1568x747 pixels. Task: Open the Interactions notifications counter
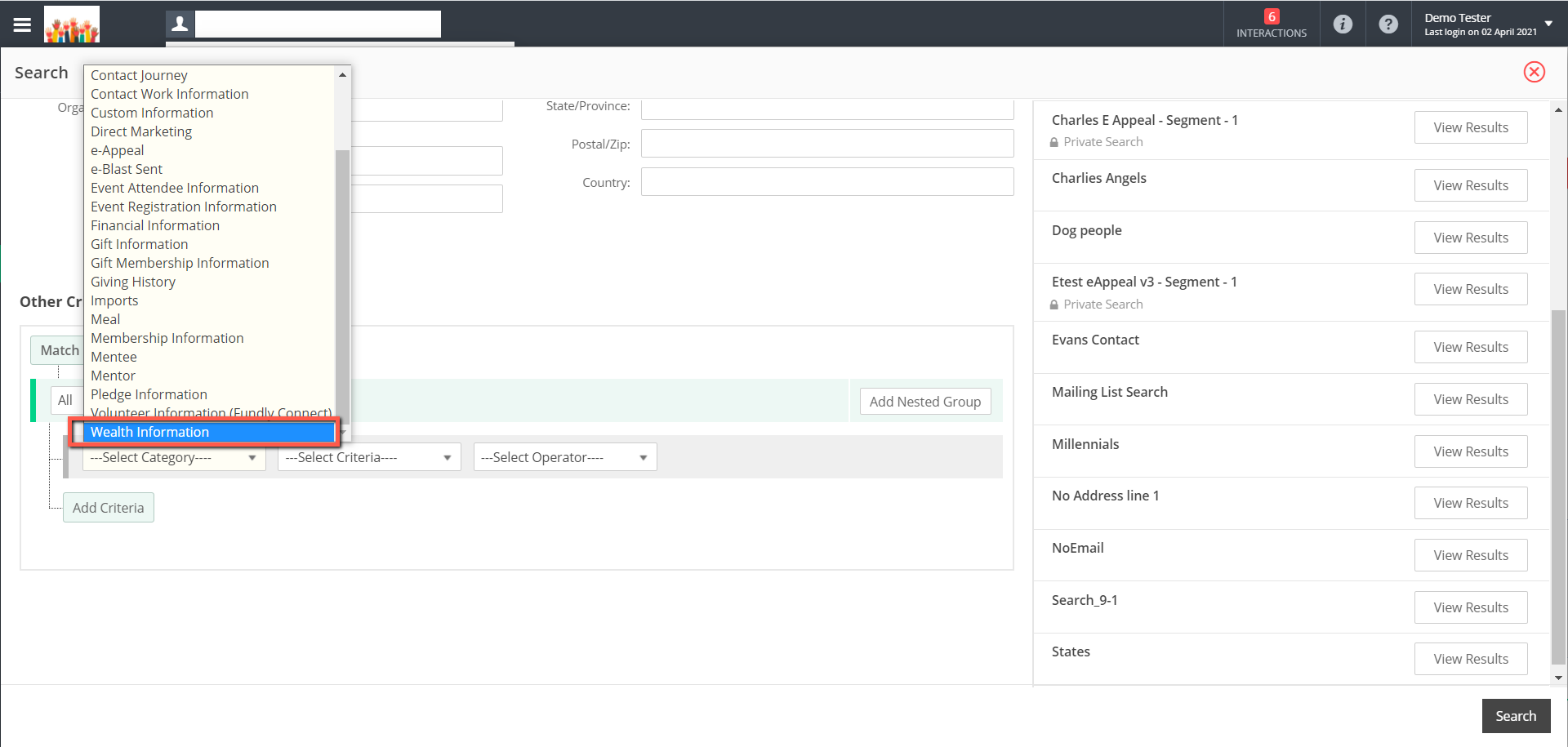[1271, 24]
